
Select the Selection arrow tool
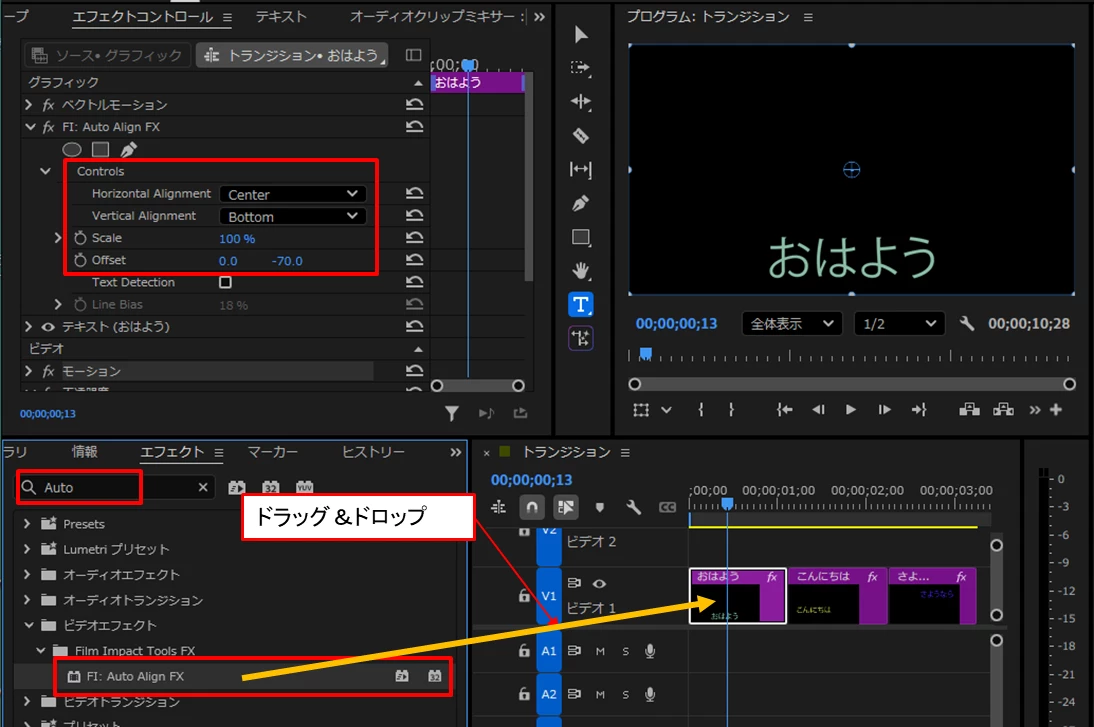(x=580, y=34)
